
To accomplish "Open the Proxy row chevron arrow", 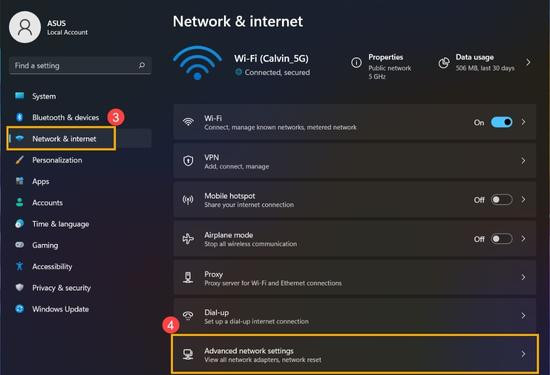I will pyautogui.click(x=523, y=277).
